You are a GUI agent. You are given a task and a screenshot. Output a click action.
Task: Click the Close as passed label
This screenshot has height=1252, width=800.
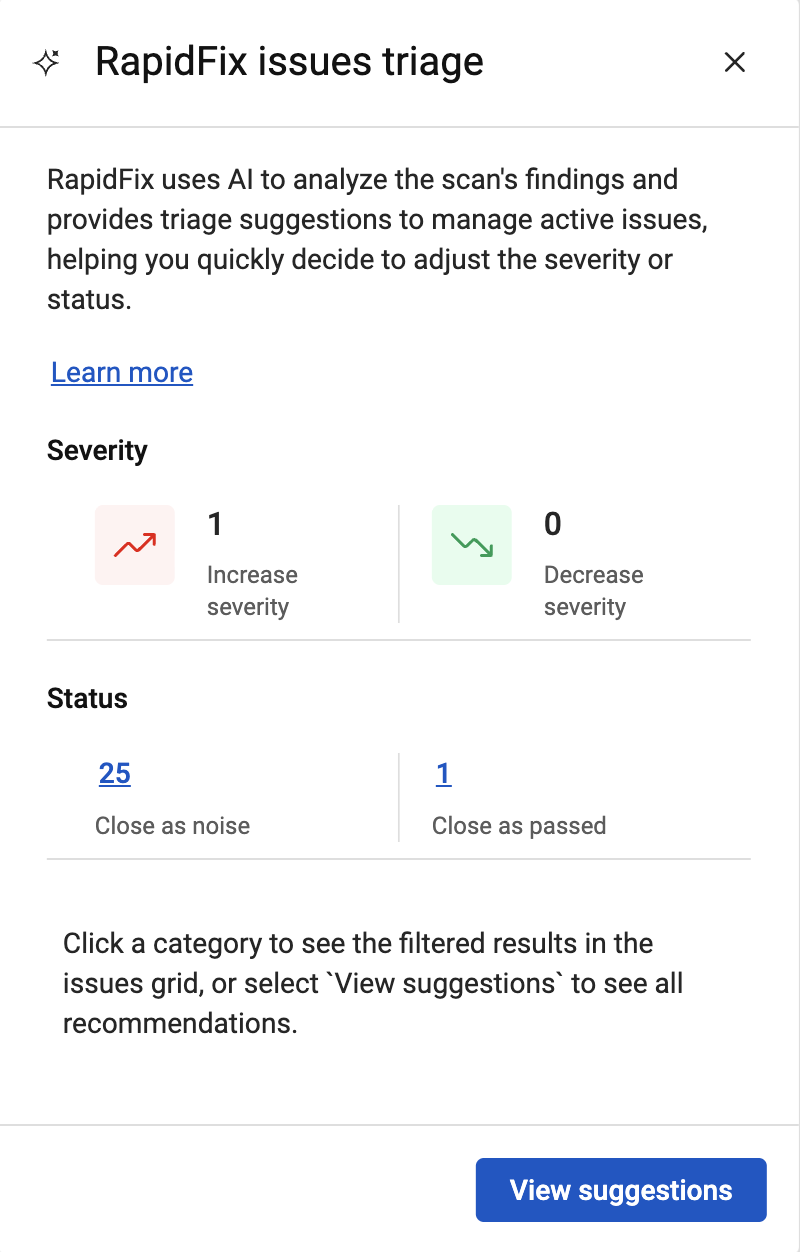pos(519,826)
